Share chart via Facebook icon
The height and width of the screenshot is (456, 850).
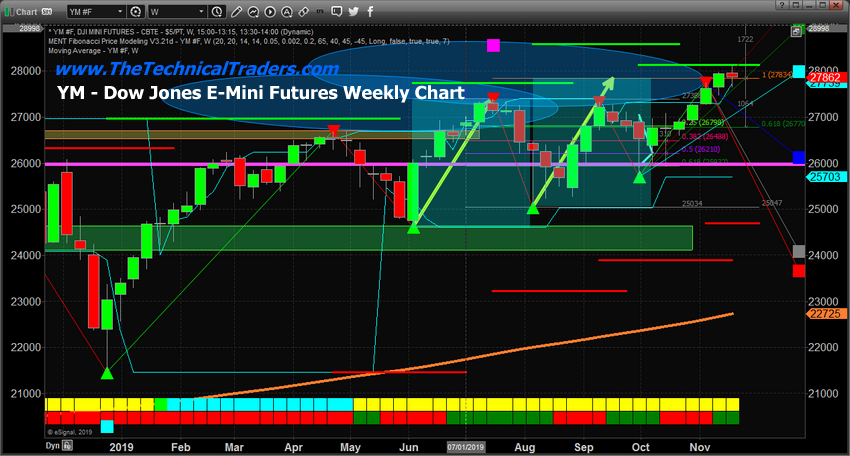click(370, 11)
